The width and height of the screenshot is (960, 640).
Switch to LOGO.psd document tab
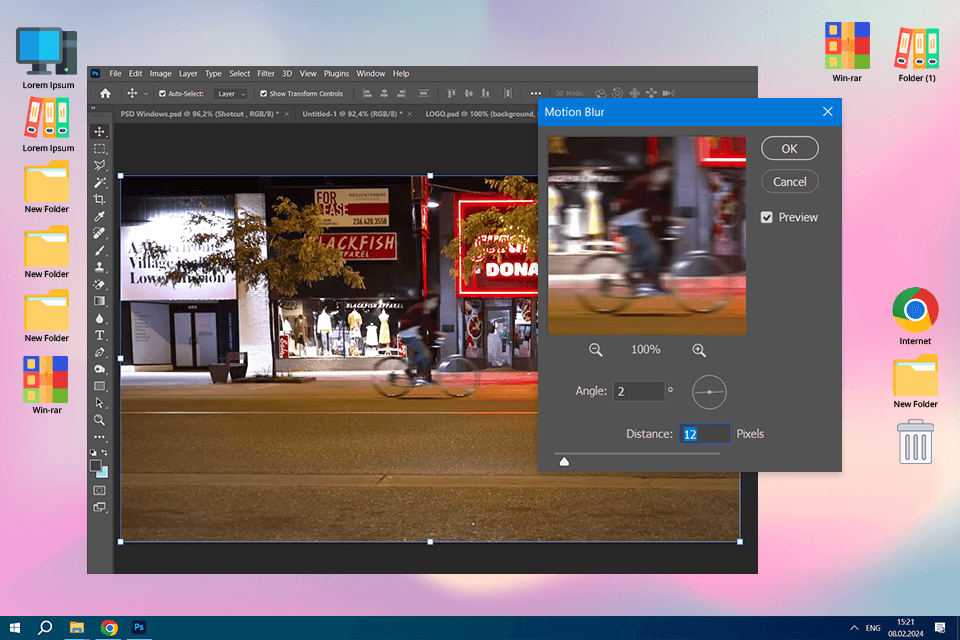coord(479,114)
